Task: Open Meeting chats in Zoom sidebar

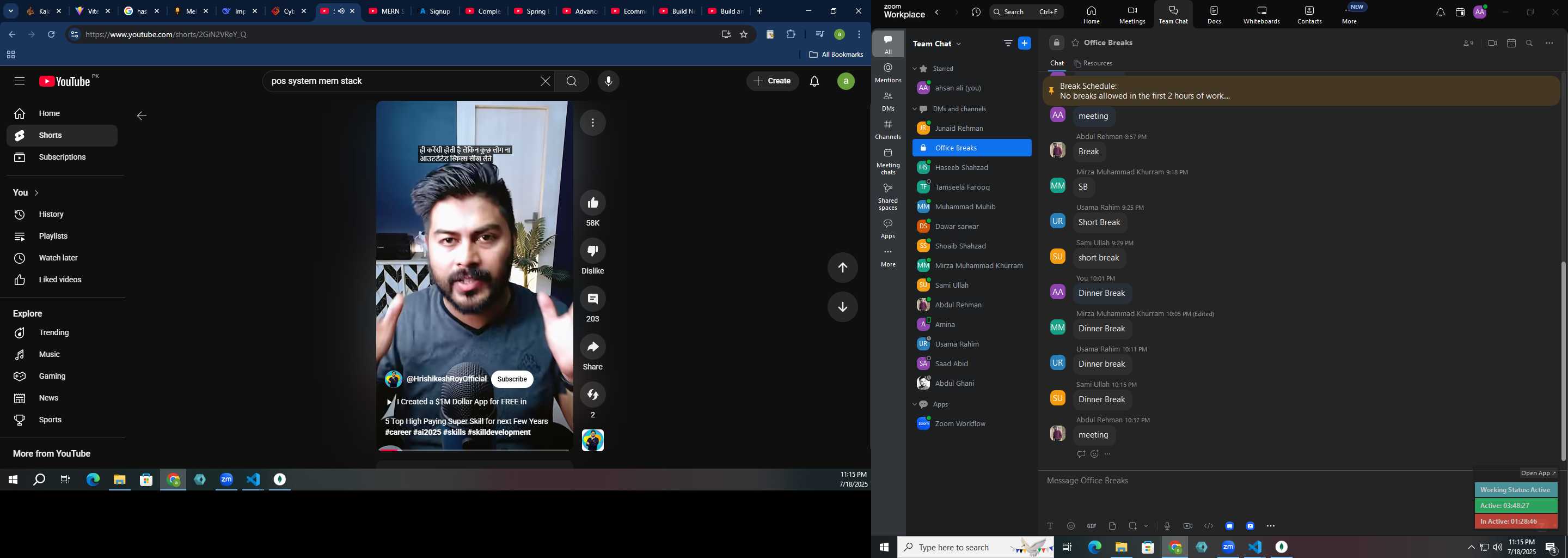Action: pyautogui.click(x=888, y=161)
